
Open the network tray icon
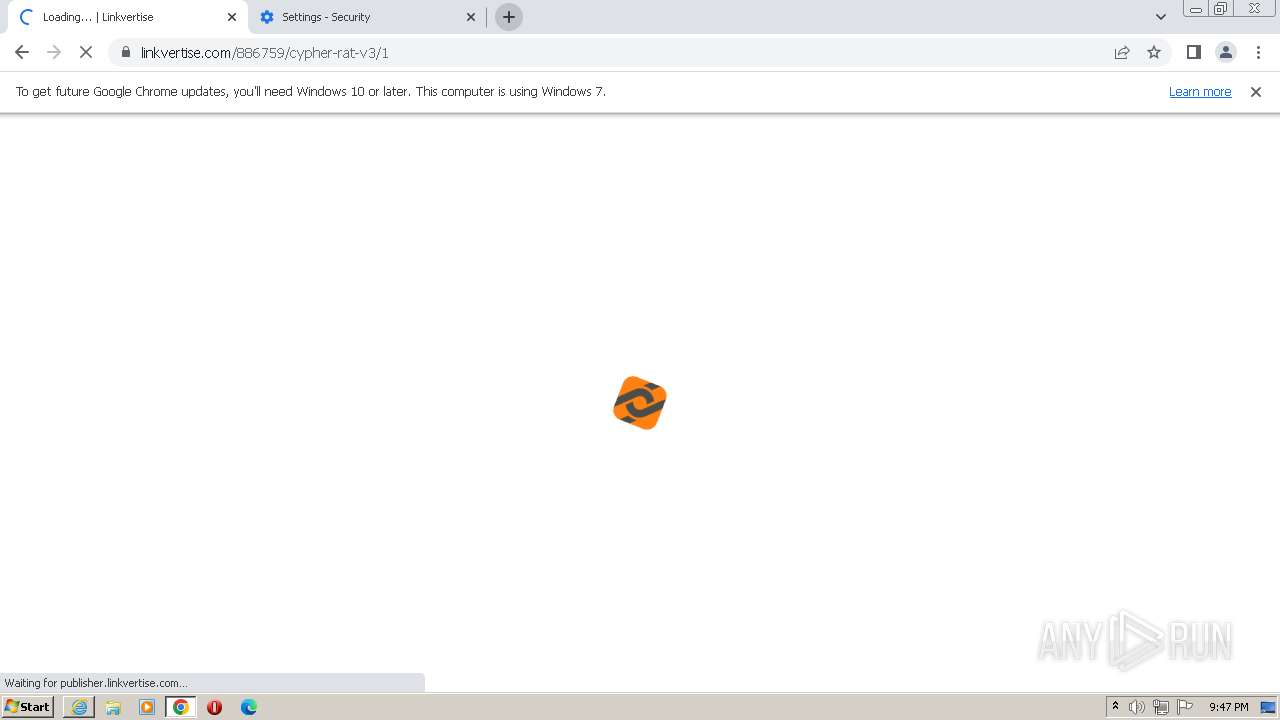point(1161,707)
